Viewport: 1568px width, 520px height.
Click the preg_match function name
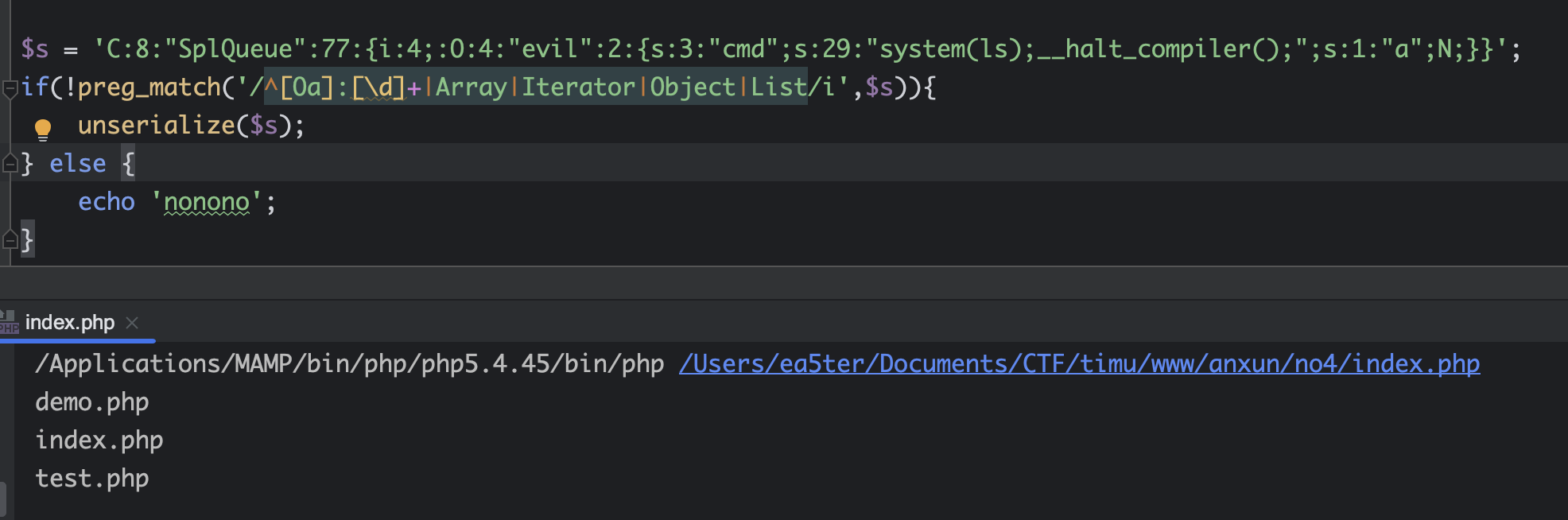pyautogui.click(x=149, y=87)
